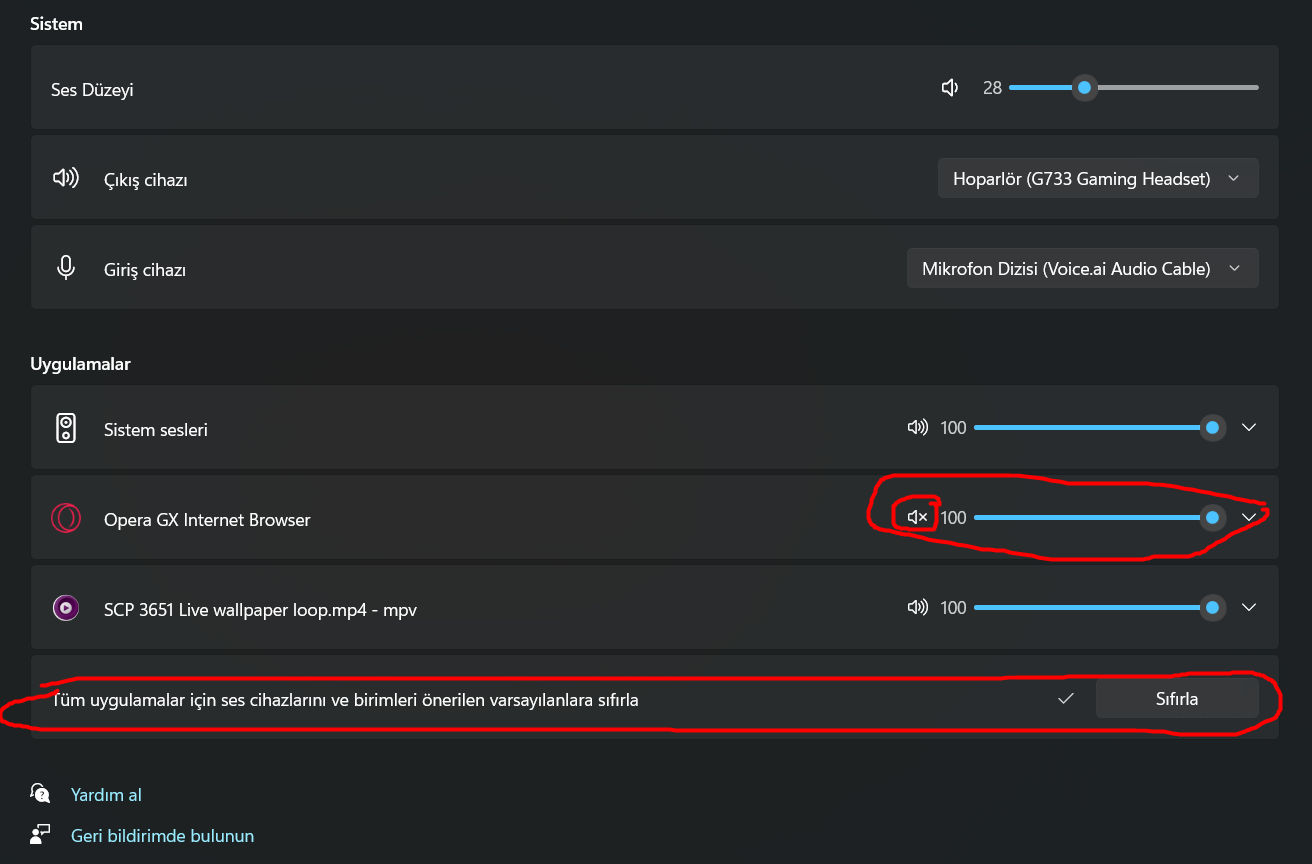Unmute Opera GX Internet Browser audio
Screen dimensions: 1312x864
[917, 517]
